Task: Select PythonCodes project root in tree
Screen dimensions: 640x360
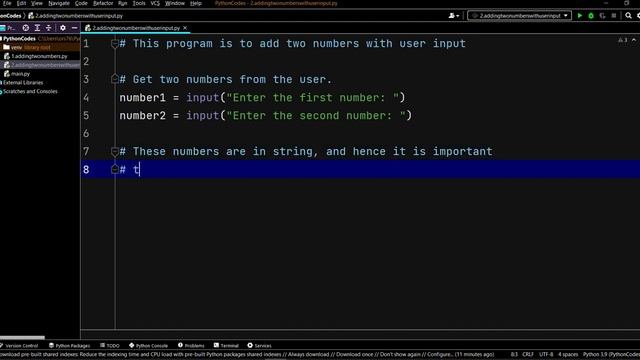Action: [x=20, y=38]
